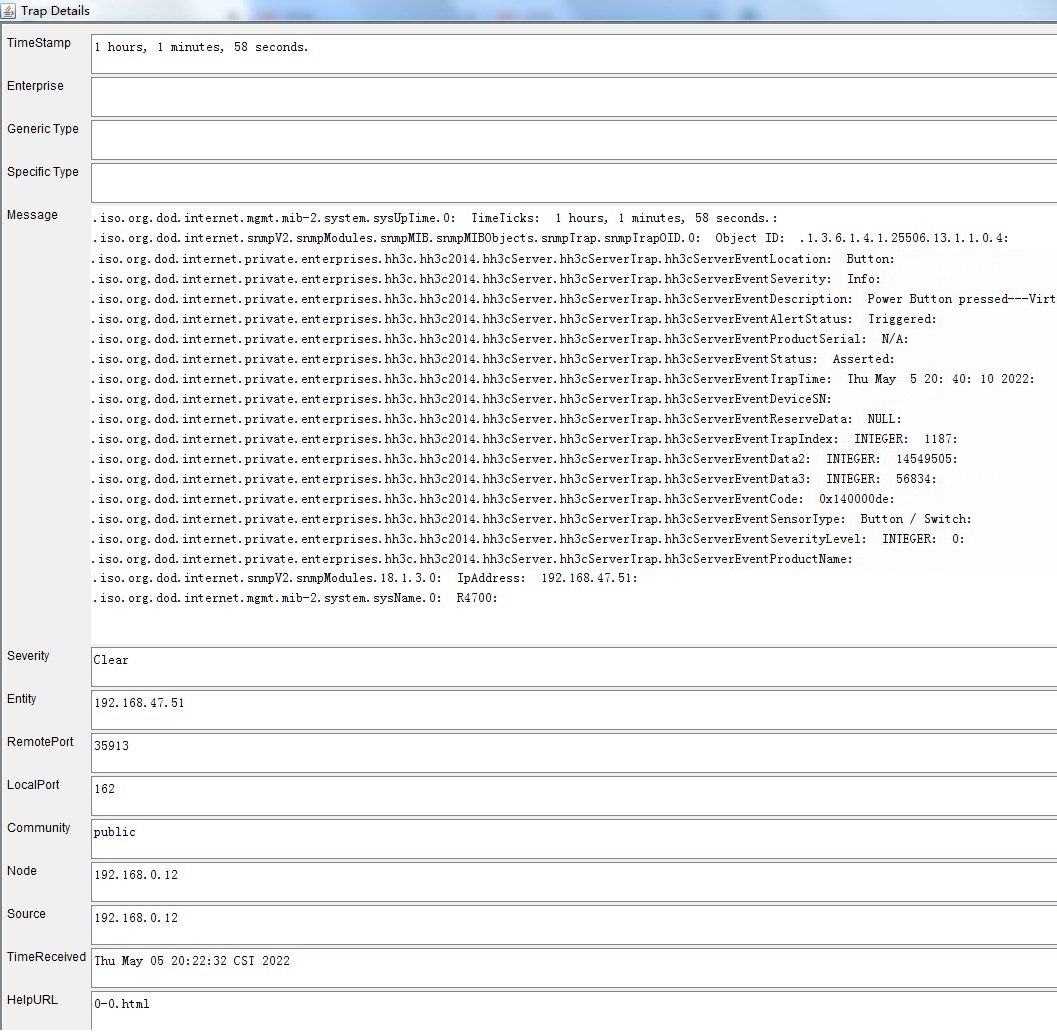Click the LocalPort field showing 162

point(574,796)
